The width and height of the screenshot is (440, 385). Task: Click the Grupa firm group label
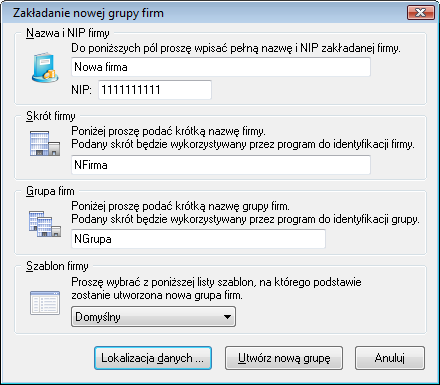click(50, 191)
